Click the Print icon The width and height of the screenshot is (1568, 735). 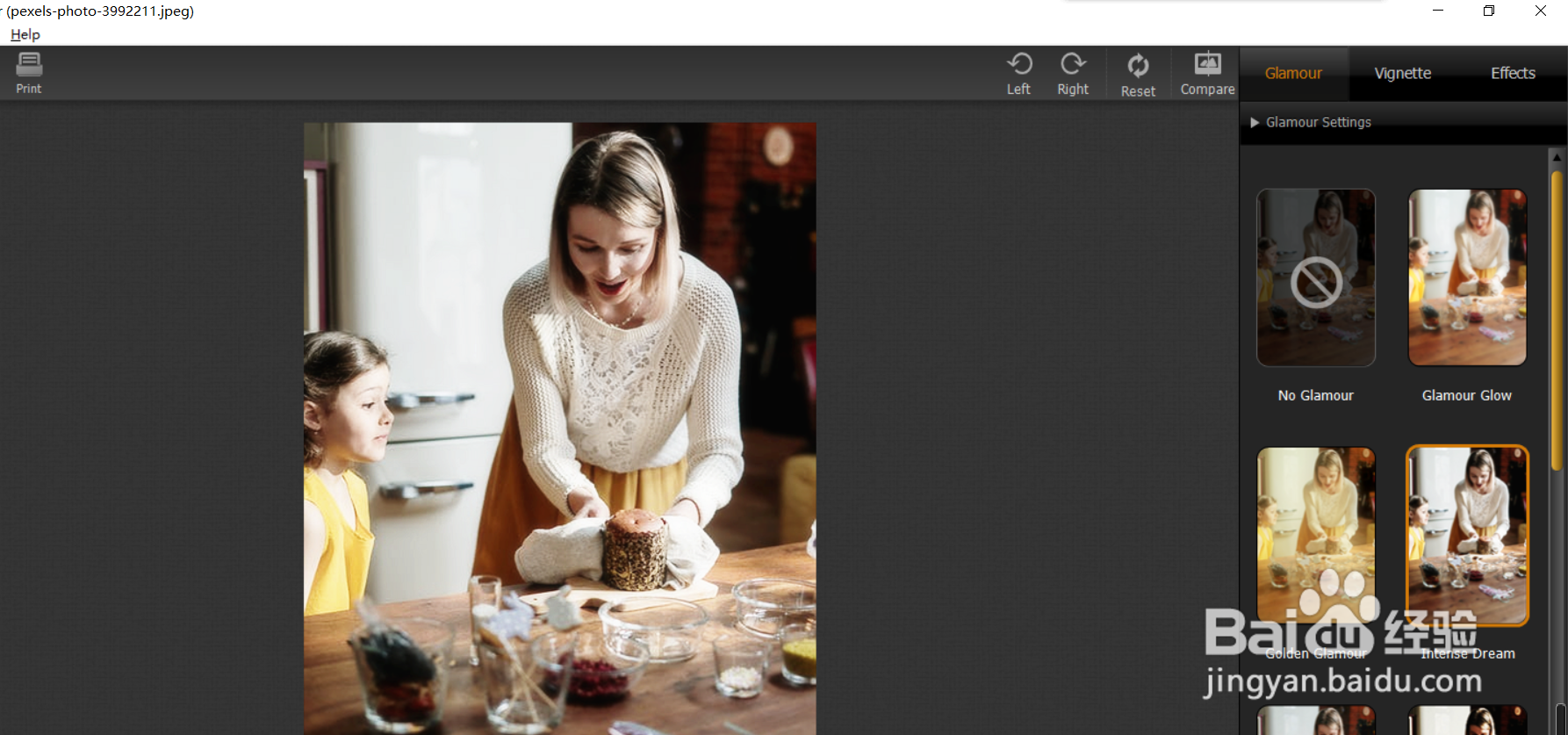(29, 73)
